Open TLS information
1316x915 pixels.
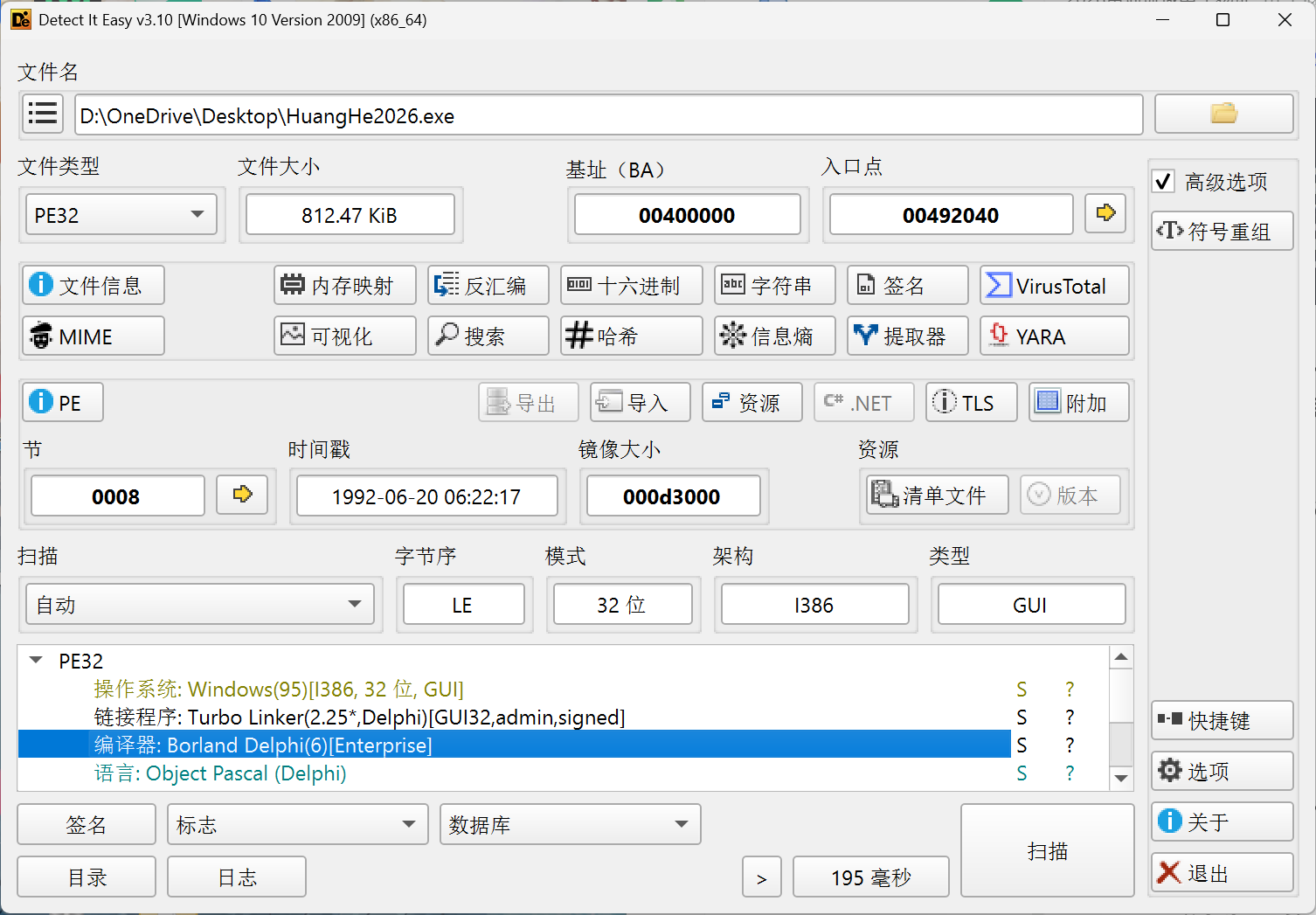pos(972,402)
